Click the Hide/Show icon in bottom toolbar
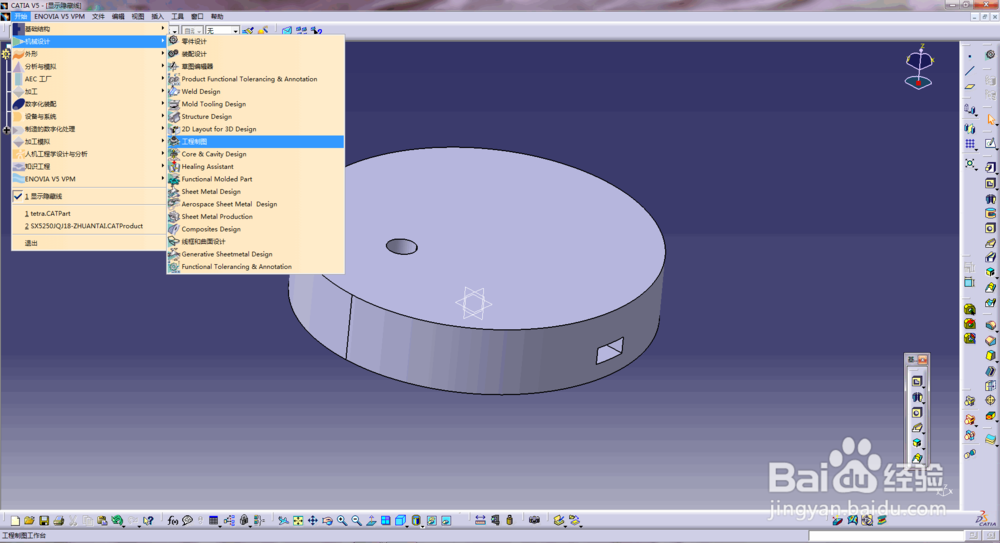This screenshot has height=543, width=1000. 432,521
